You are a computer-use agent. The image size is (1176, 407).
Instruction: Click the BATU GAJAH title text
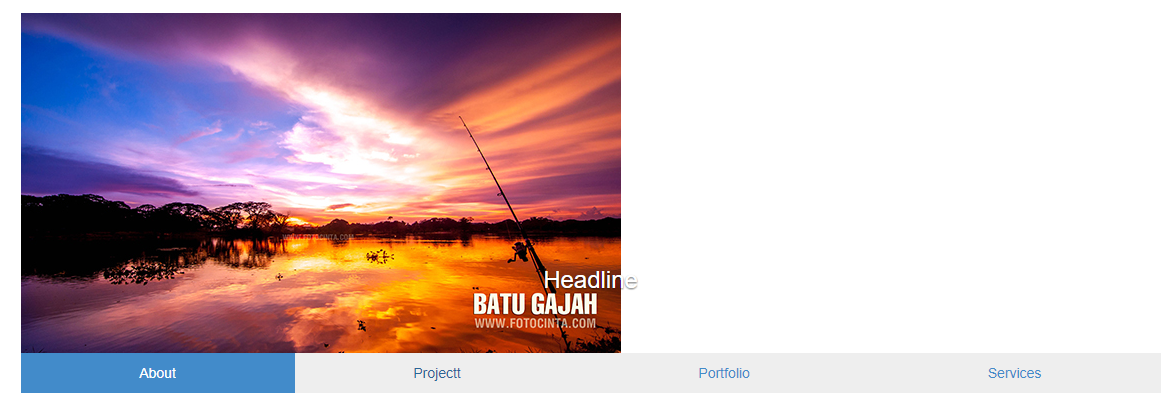(536, 304)
